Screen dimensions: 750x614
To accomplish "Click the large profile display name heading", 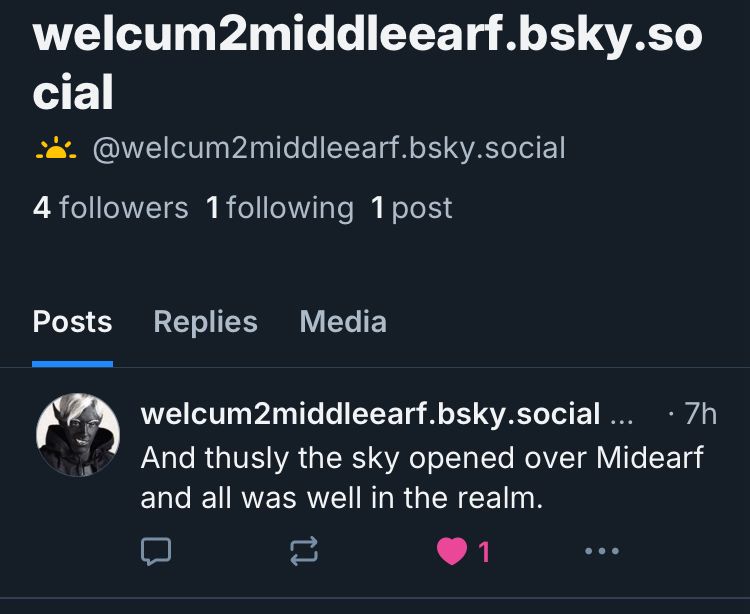I will pyautogui.click(x=367, y=64).
